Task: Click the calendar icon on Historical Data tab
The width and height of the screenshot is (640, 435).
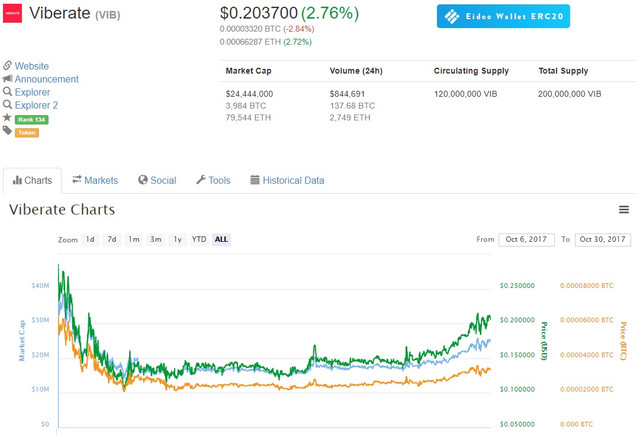Action: [x=255, y=180]
